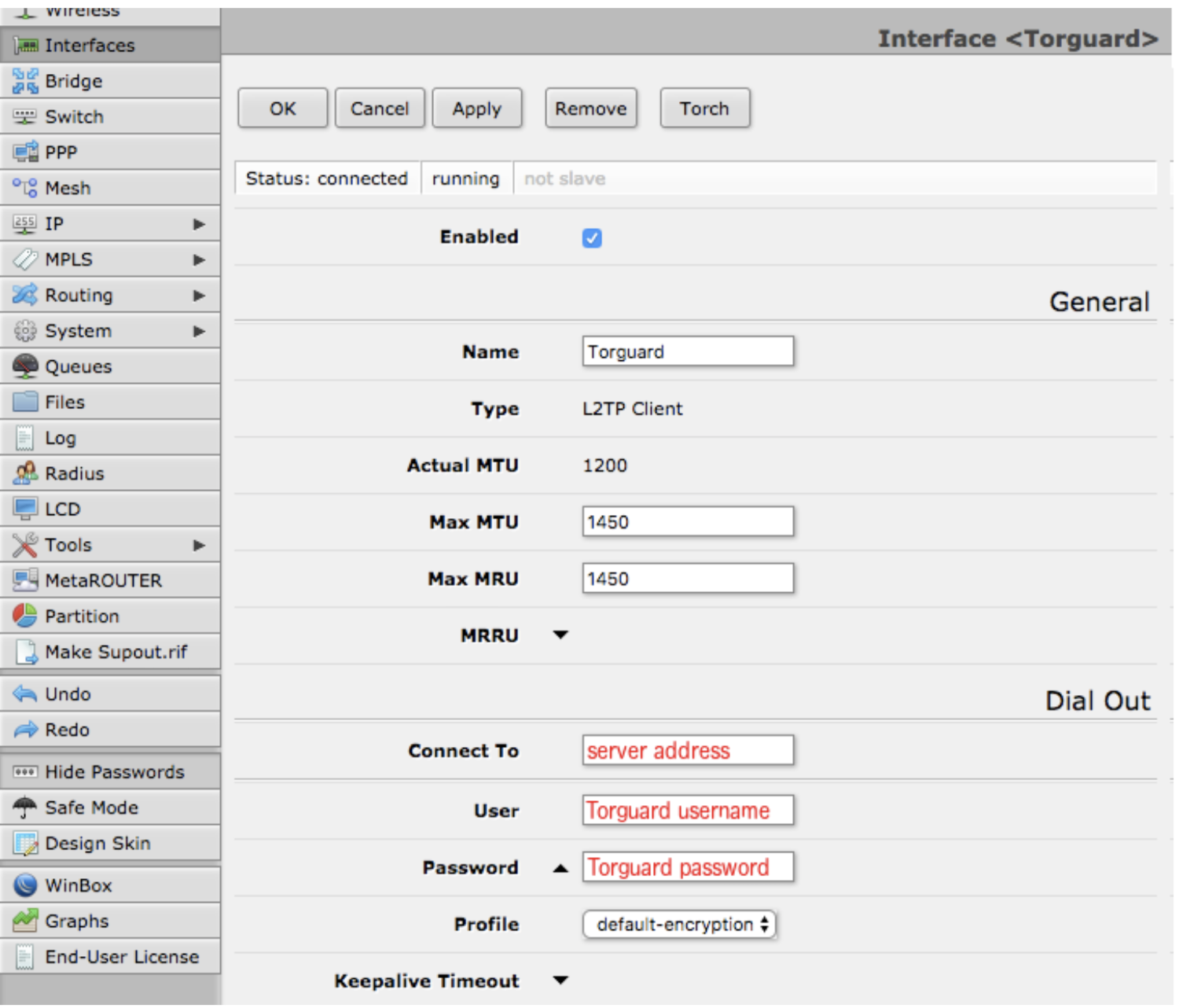1179x1008 pixels.
Task: Uncheck the Enabled checkbox
Action: [x=591, y=237]
